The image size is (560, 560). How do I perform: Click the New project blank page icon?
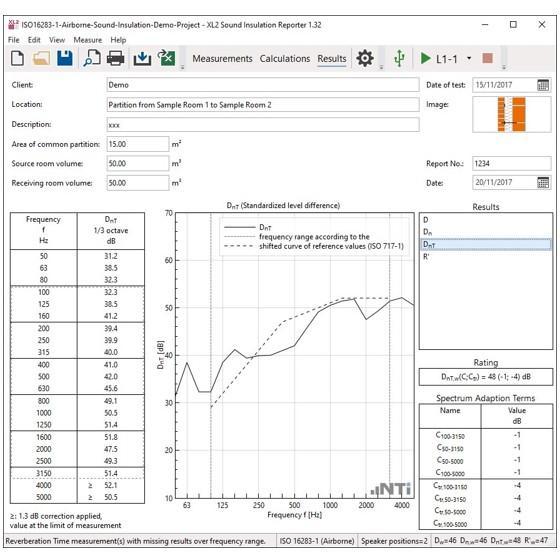[x=18, y=58]
